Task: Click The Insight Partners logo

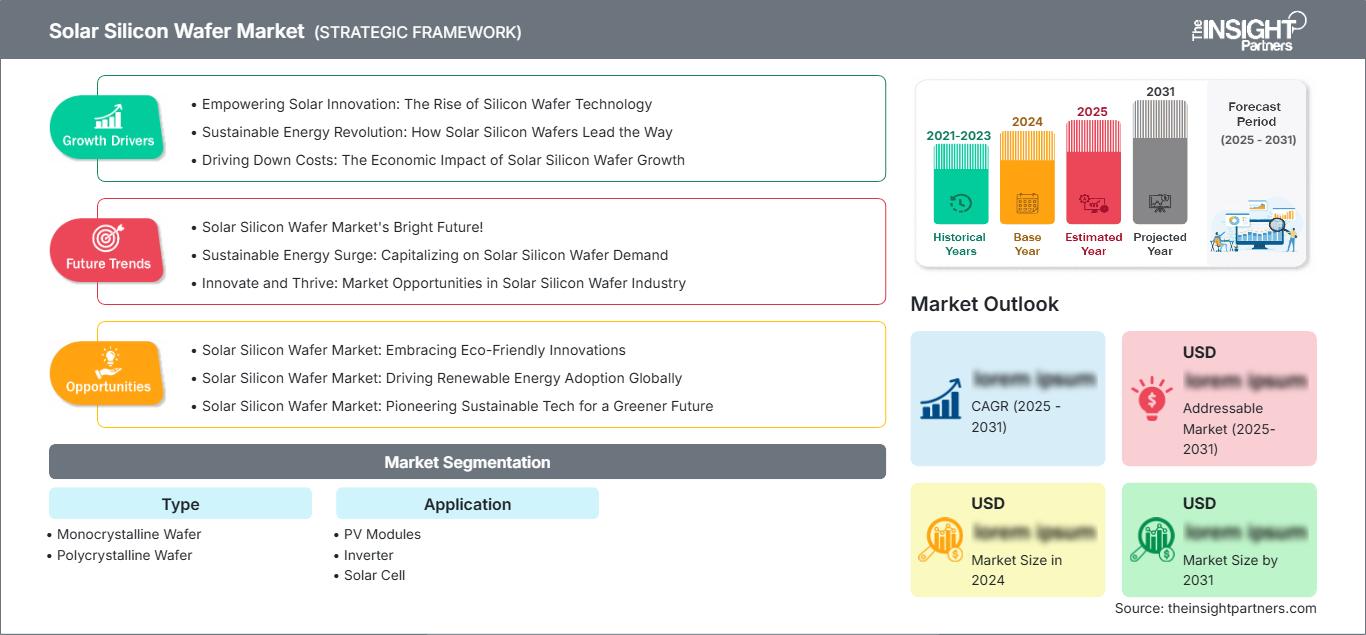Action: point(1248,31)
